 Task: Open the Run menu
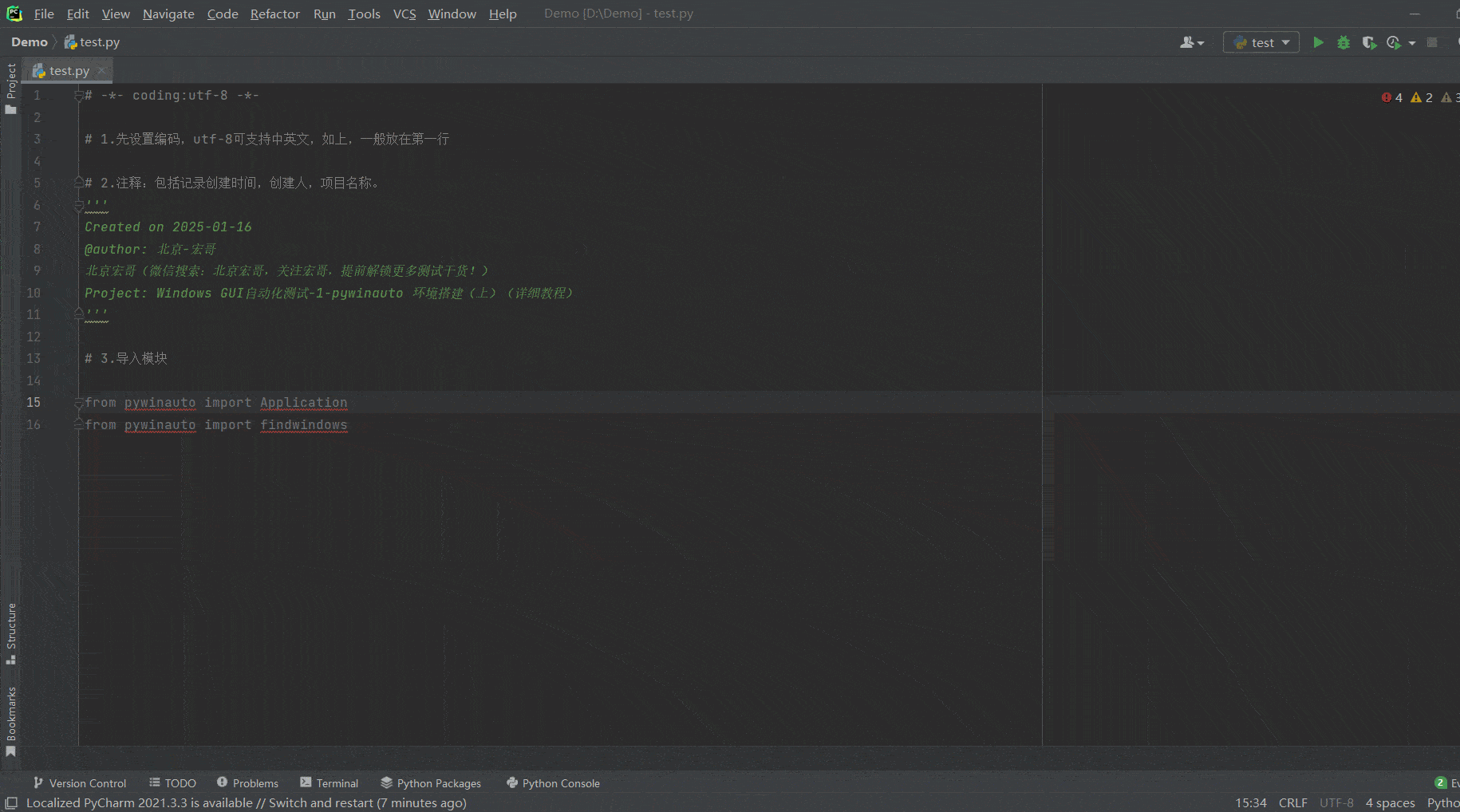[x=325, y=14]
